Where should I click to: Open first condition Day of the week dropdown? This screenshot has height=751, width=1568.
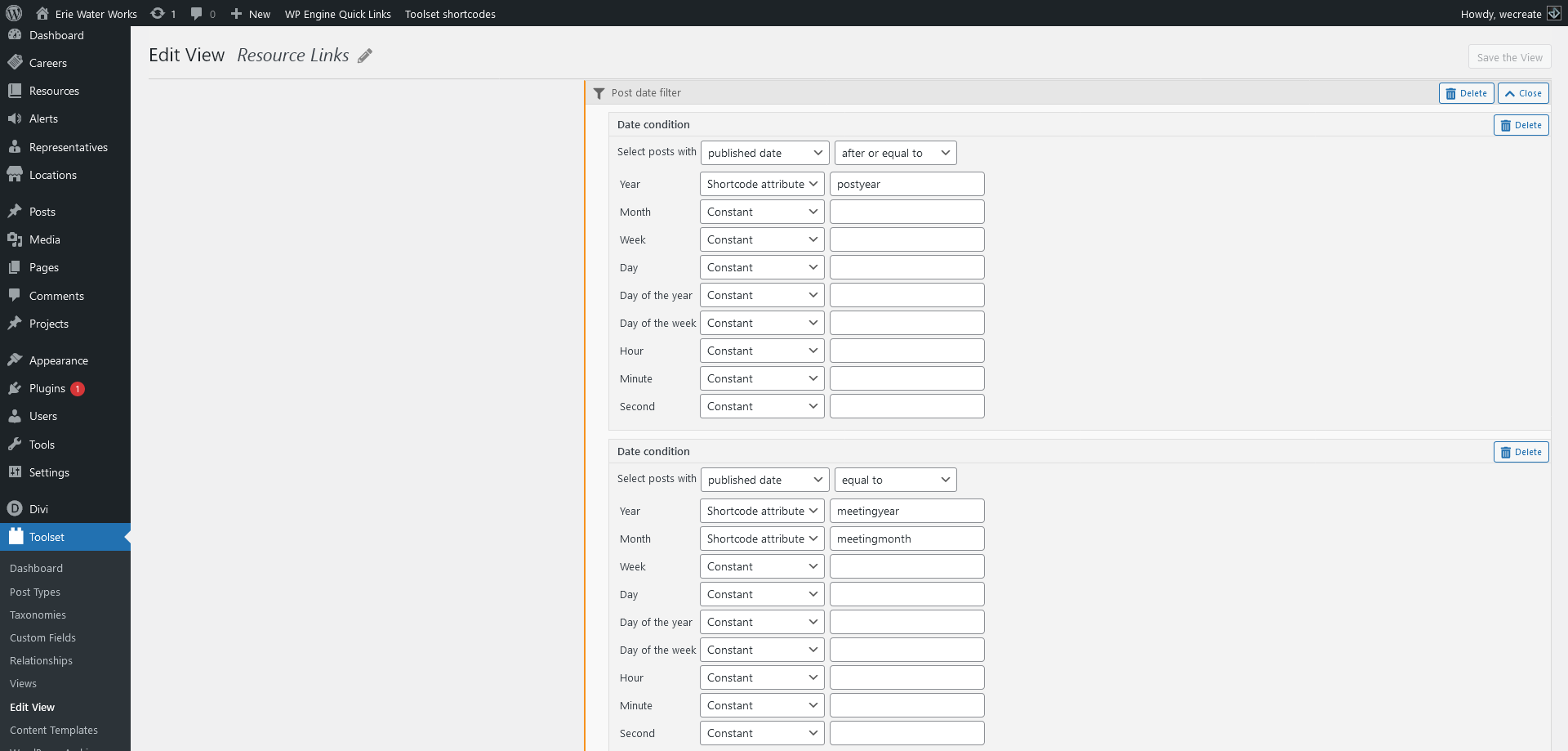point(762,323)
